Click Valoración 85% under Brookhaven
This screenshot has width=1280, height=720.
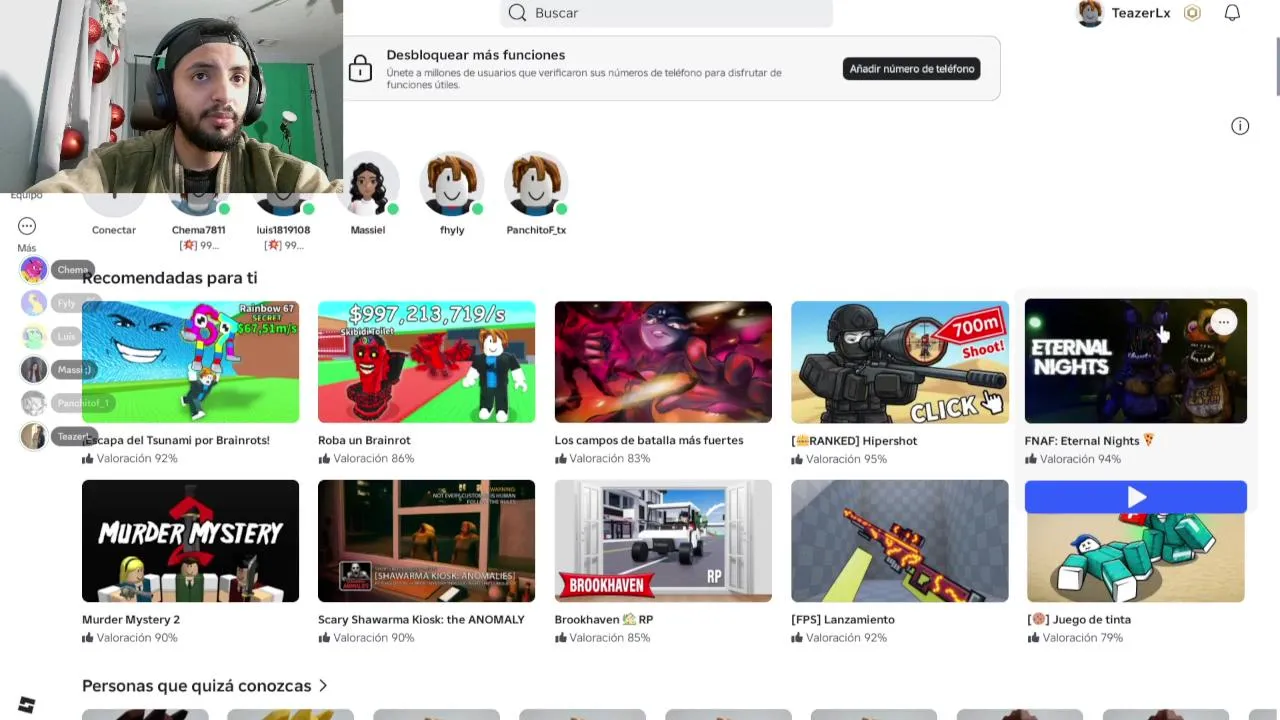603,638
